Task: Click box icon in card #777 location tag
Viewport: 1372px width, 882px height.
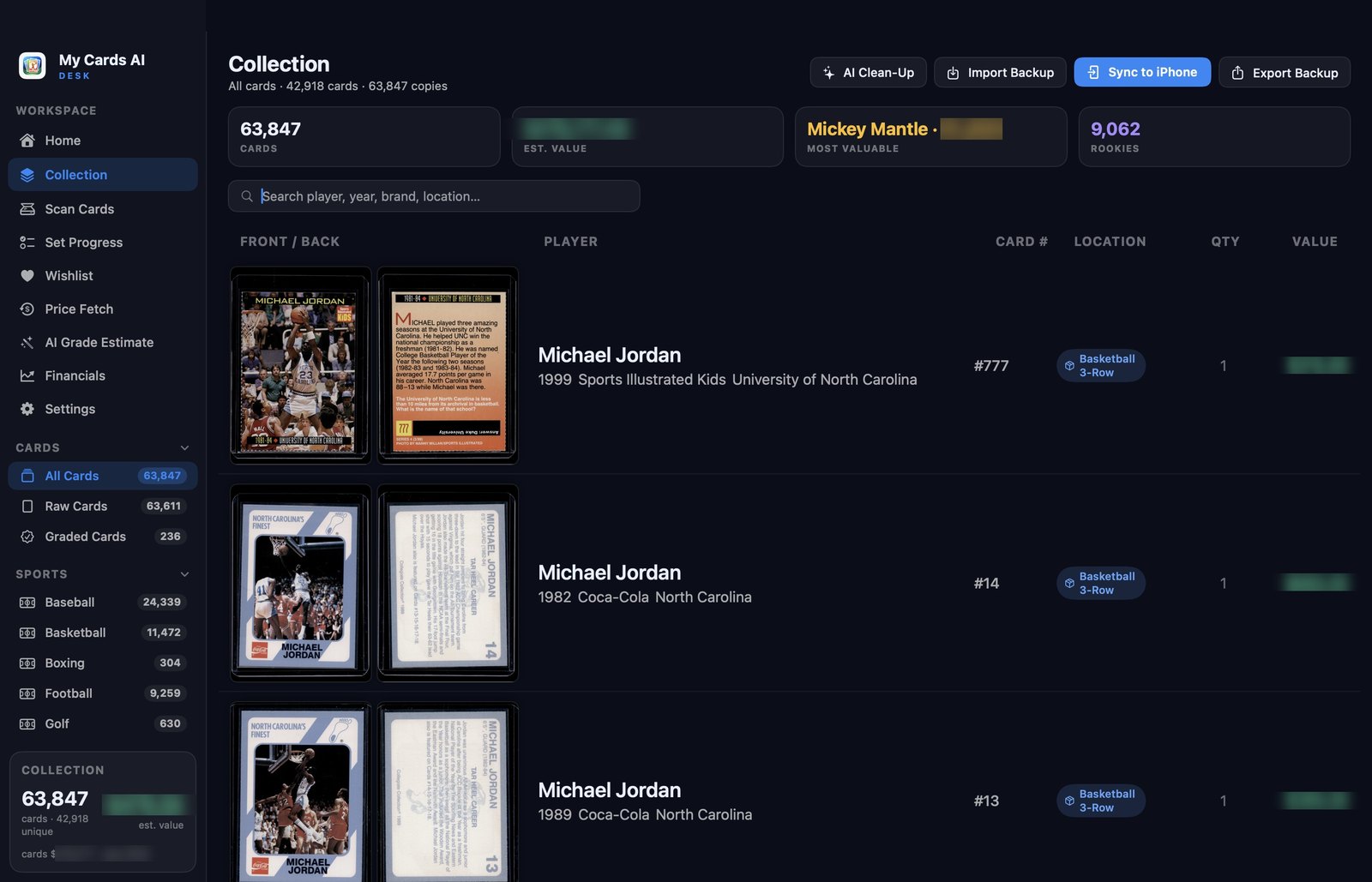Action: coord(1069,366)
